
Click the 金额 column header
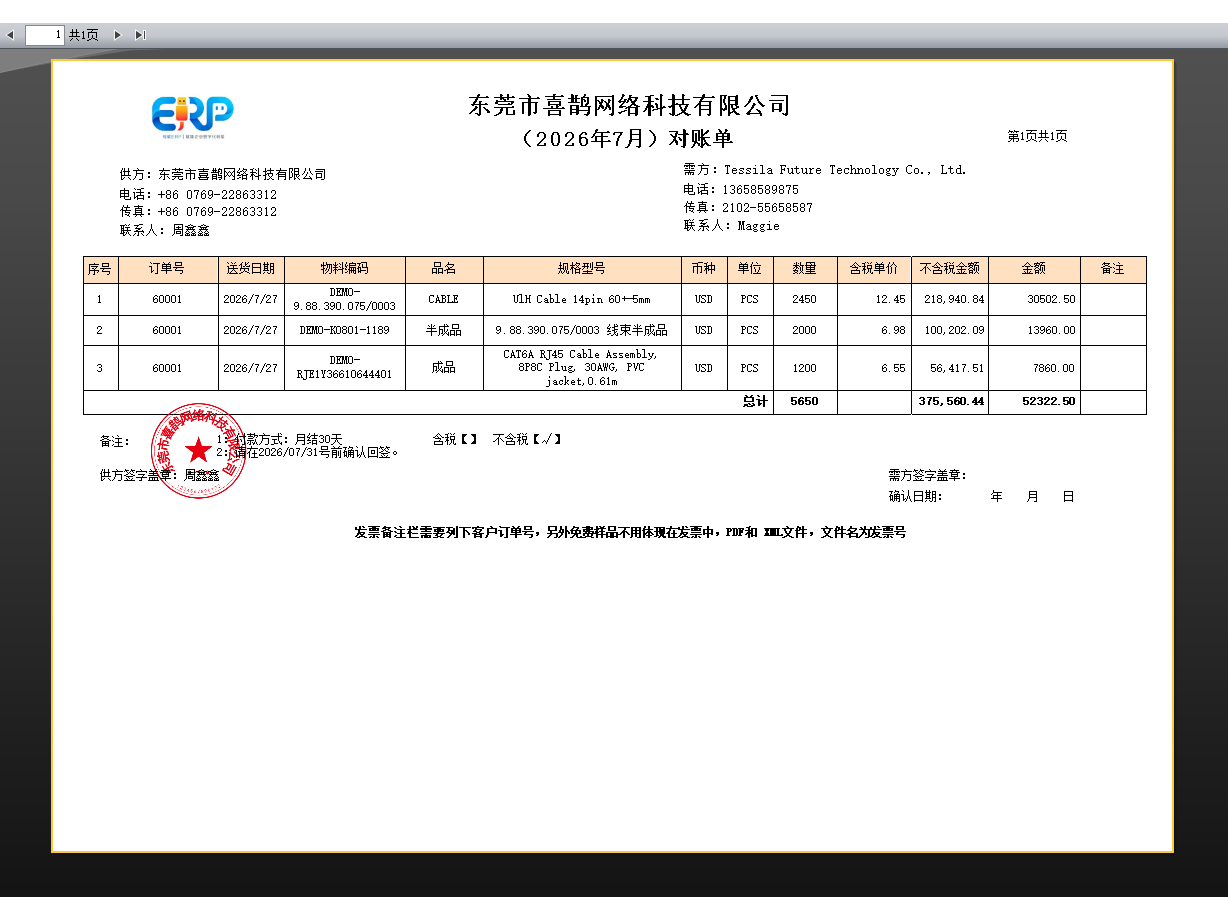(1034, 269)
